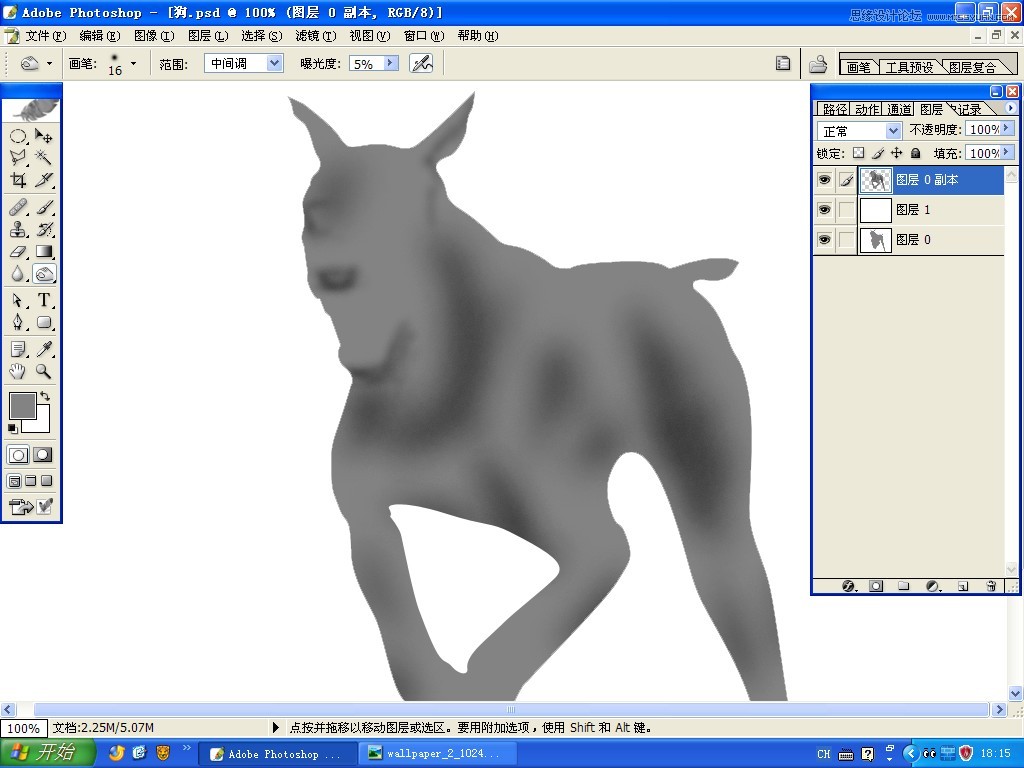Enable airbrush mode in options bar
Screen dimensions: 1024x768
pos(421,63)
